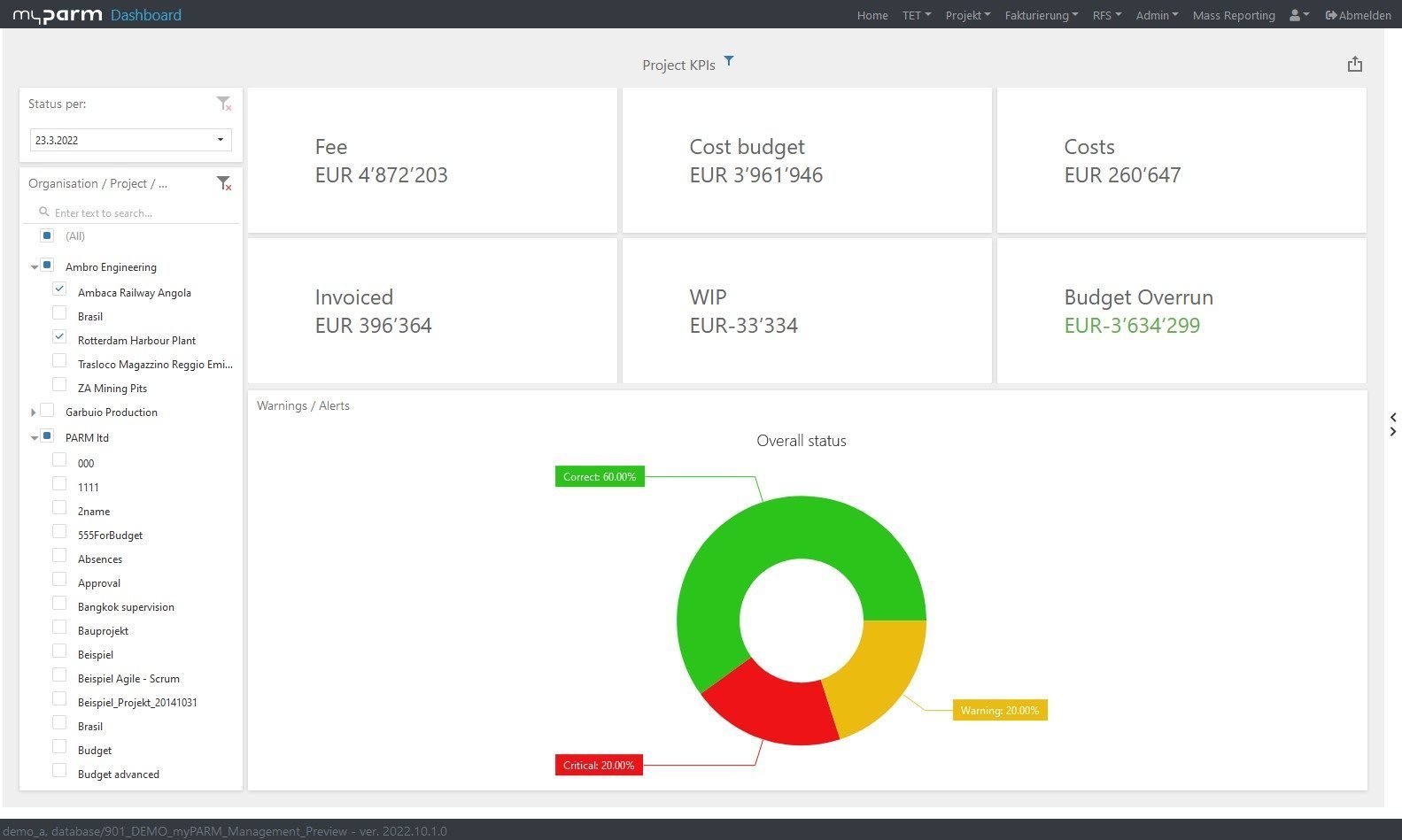Click the Project KPIs filter funnel icon
Image resolution: width=1402 pixels, height=840 pixels.
click(x=729, y=61)
